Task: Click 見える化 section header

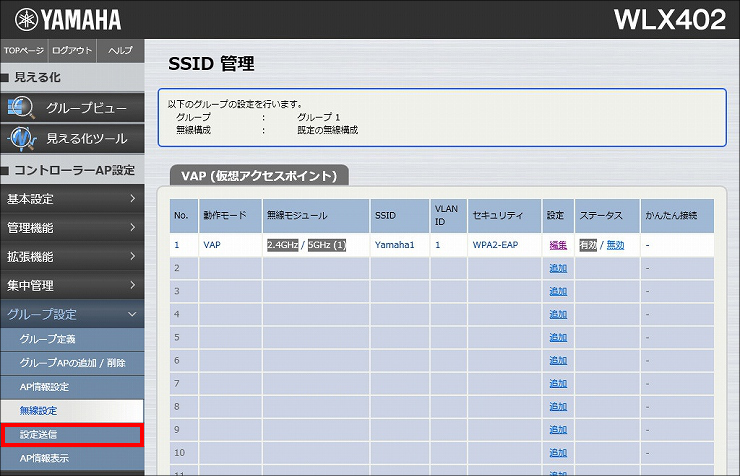Action: 72,77
